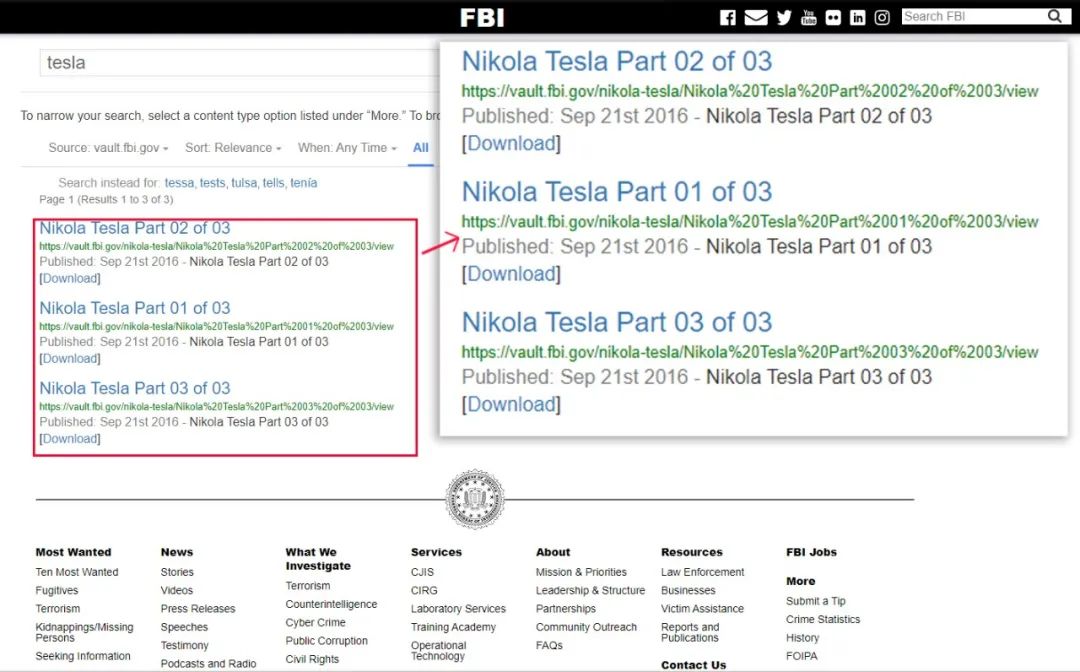The image size is (1080, 672).
Task: Open the FBI LinkedIn icon
Action: pos(858,17)
